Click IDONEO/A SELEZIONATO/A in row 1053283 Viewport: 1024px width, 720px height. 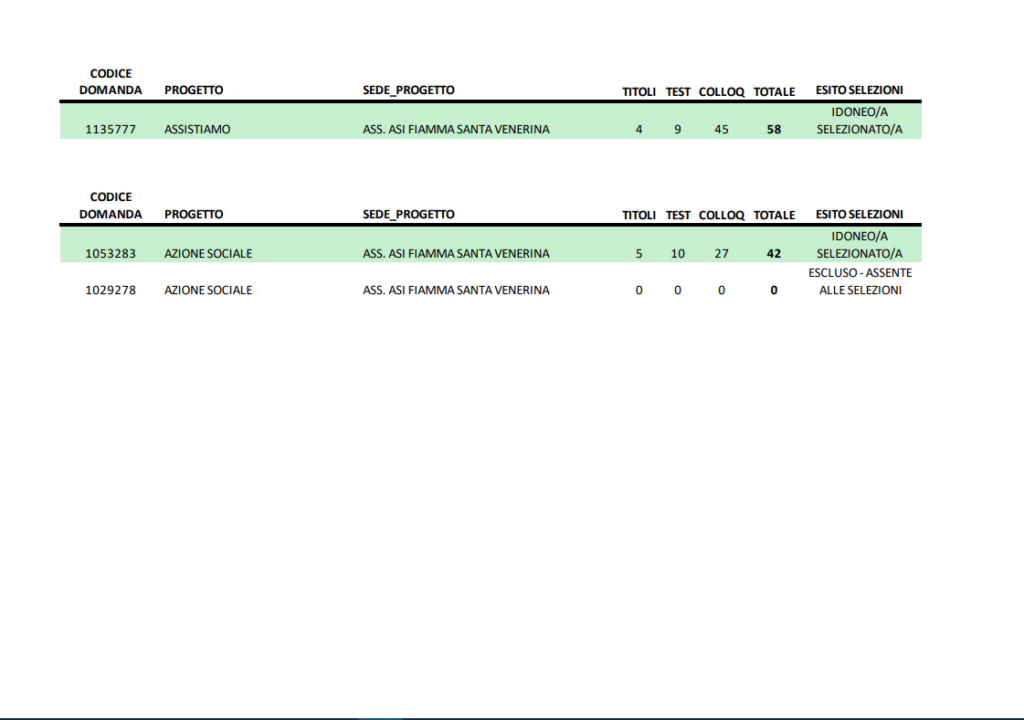[859, 245]
